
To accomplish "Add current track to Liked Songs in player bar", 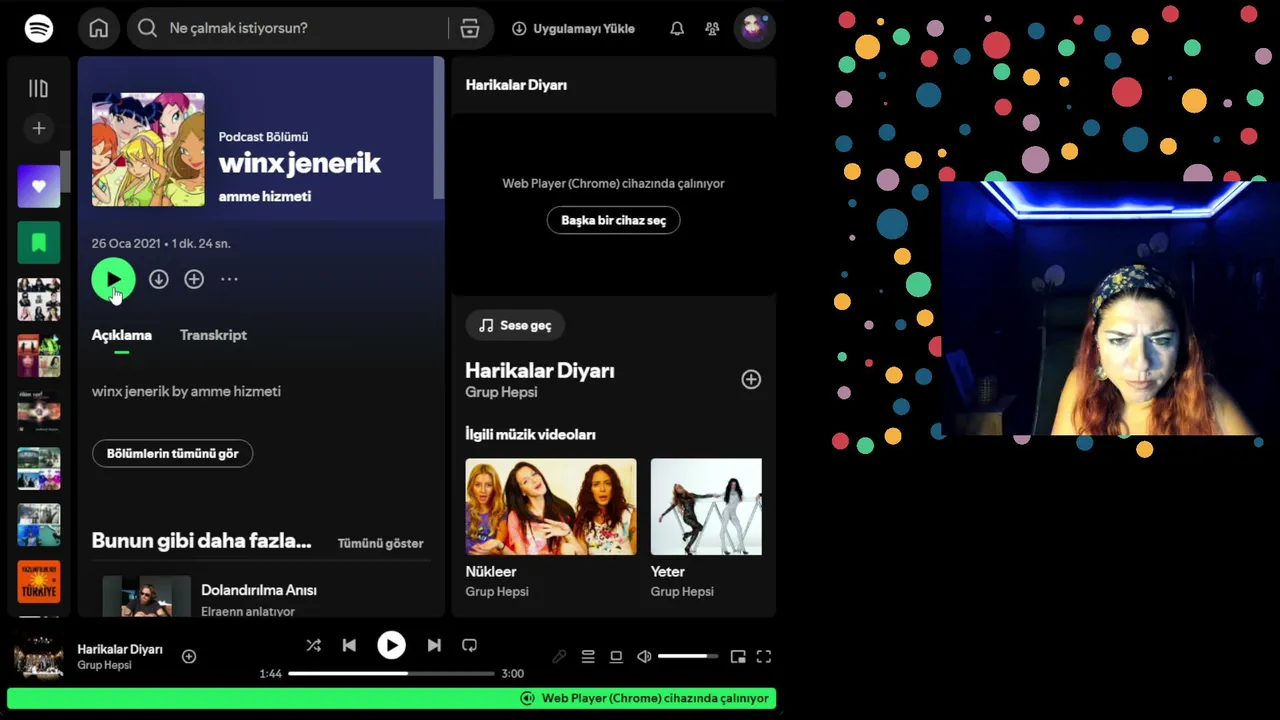I will (189, 656).
